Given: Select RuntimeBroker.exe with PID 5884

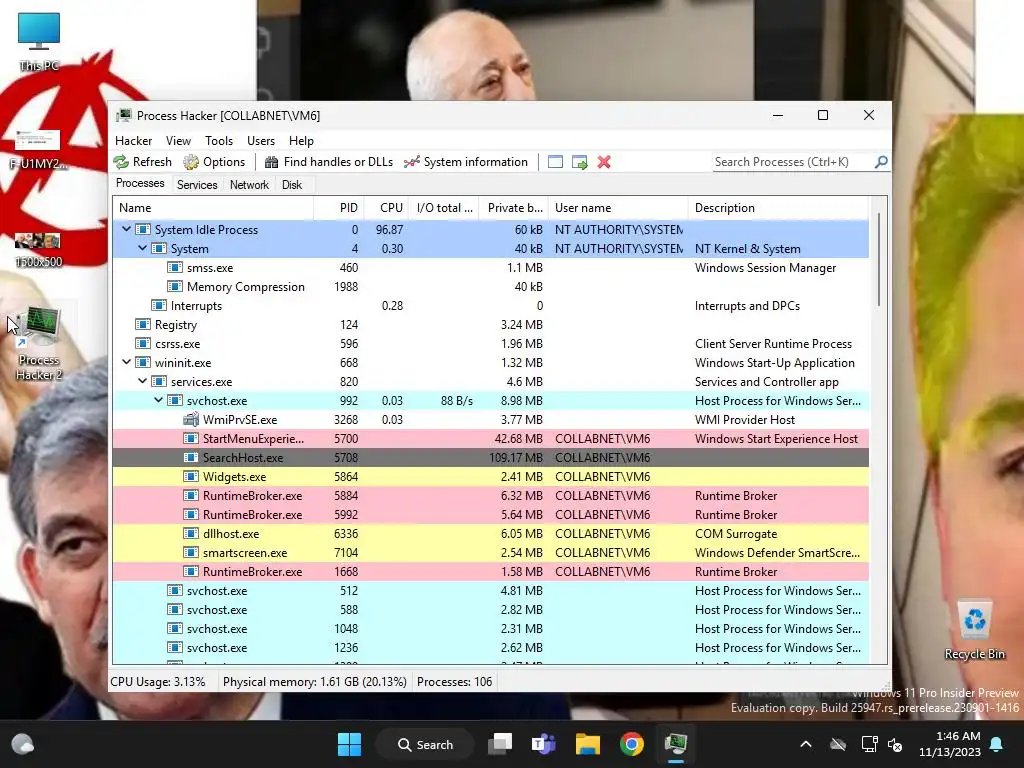Looking at the screenshot, I should tap(490, 496).
